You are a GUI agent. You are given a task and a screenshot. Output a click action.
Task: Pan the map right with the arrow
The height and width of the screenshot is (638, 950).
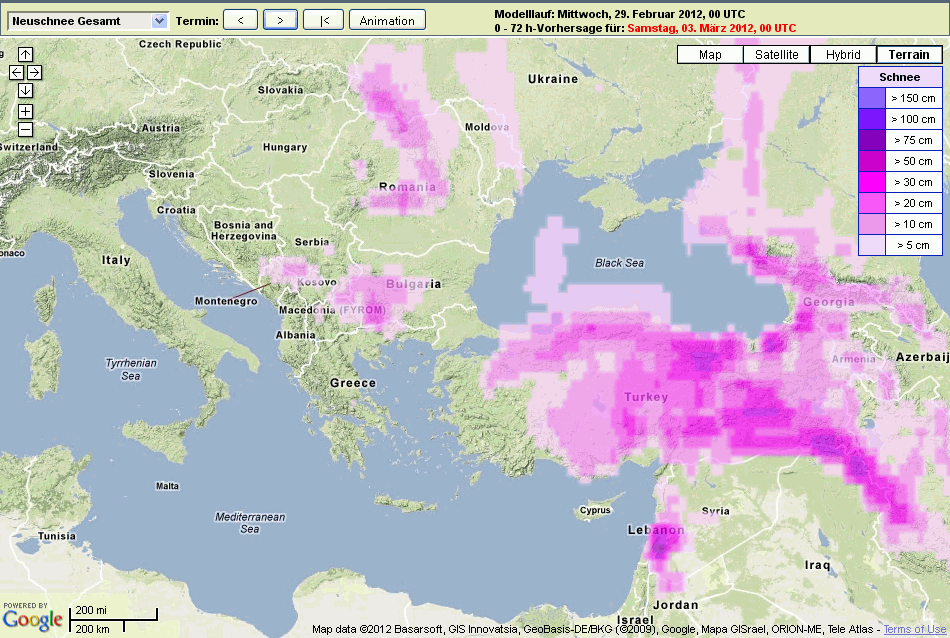tap(34, 72)
